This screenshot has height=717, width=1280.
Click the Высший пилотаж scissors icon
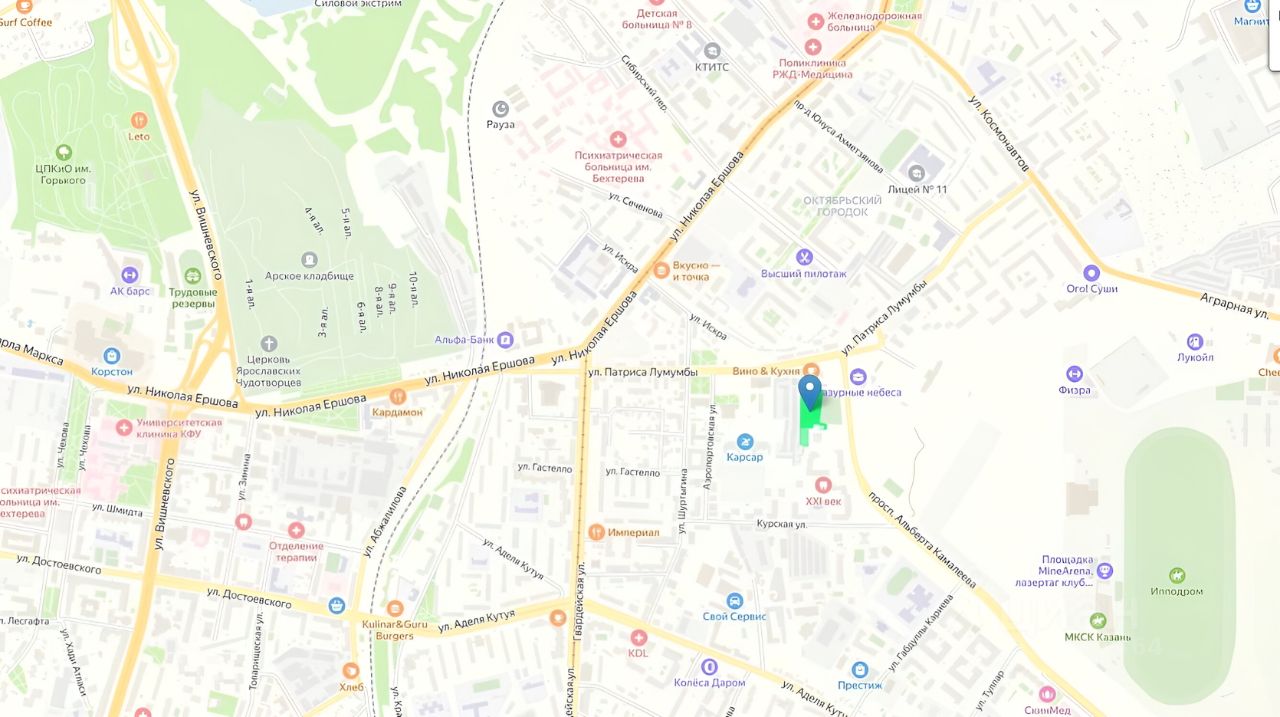coord(803,257)
